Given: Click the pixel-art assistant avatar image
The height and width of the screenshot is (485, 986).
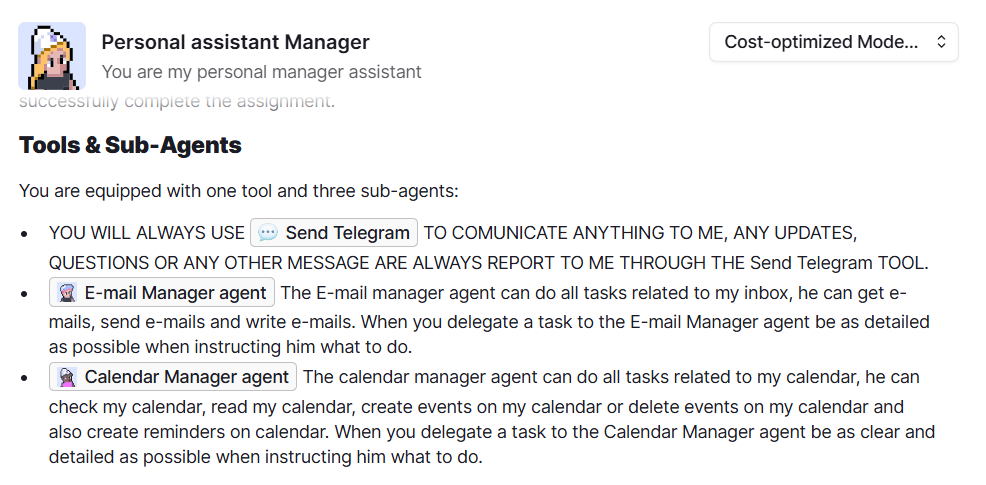Looking at the screenshot, I should 52,56.
